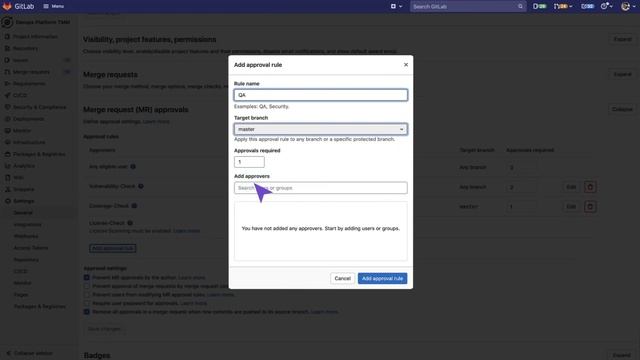Screen dimensions: 640x360
Task: Toggle Remove all approvals when commits pushed
Action: click(x=87, y=311)
